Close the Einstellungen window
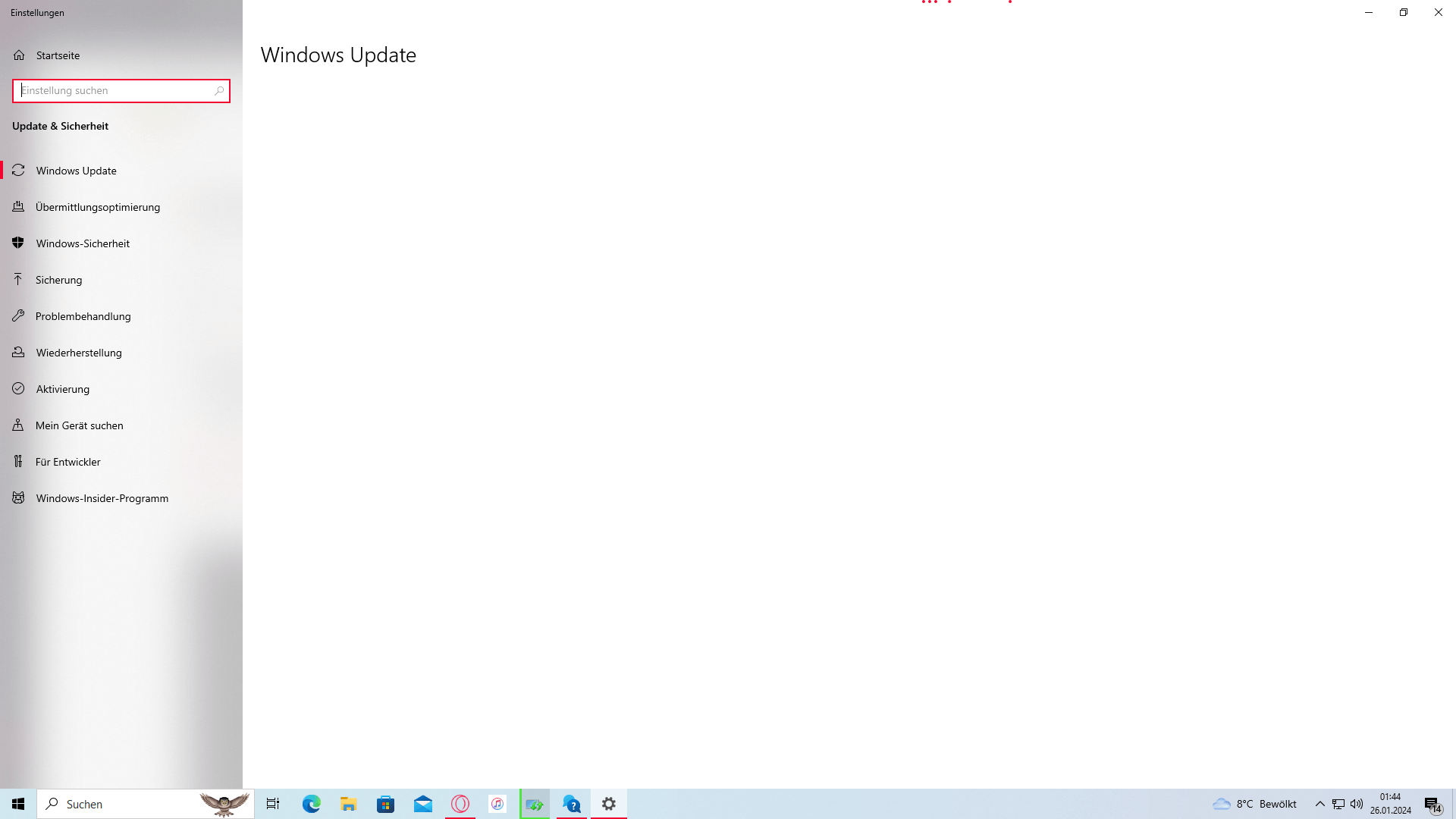The image size is (1456, 819). click(x=1439, y=12)
